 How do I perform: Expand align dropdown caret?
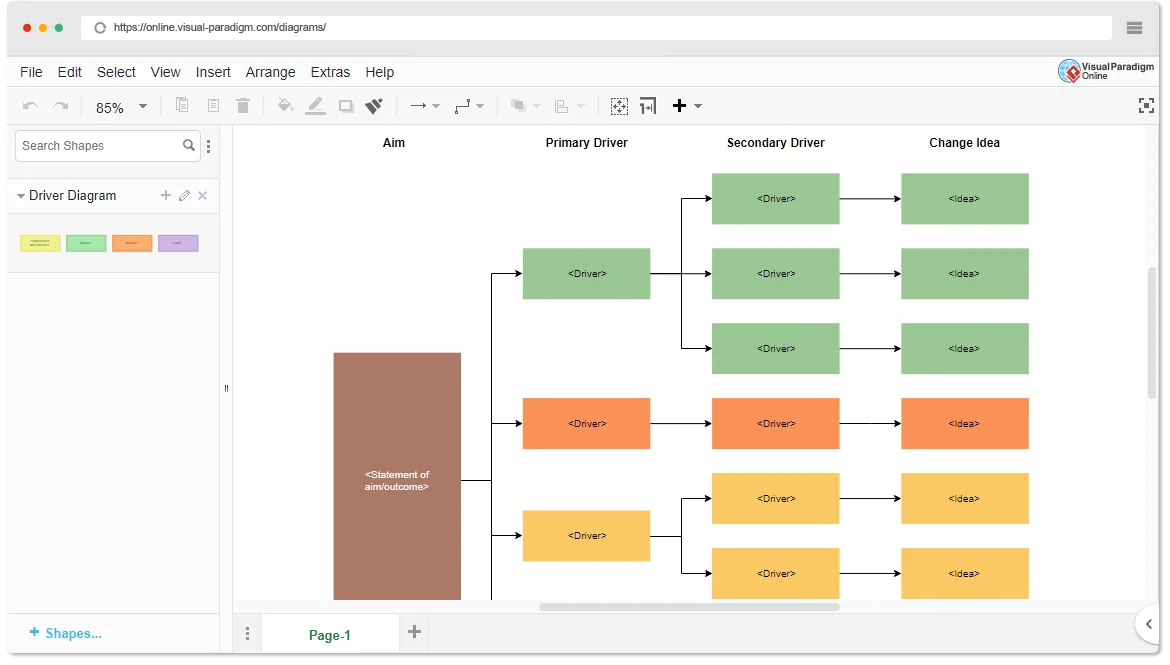(x=581, y=107)
